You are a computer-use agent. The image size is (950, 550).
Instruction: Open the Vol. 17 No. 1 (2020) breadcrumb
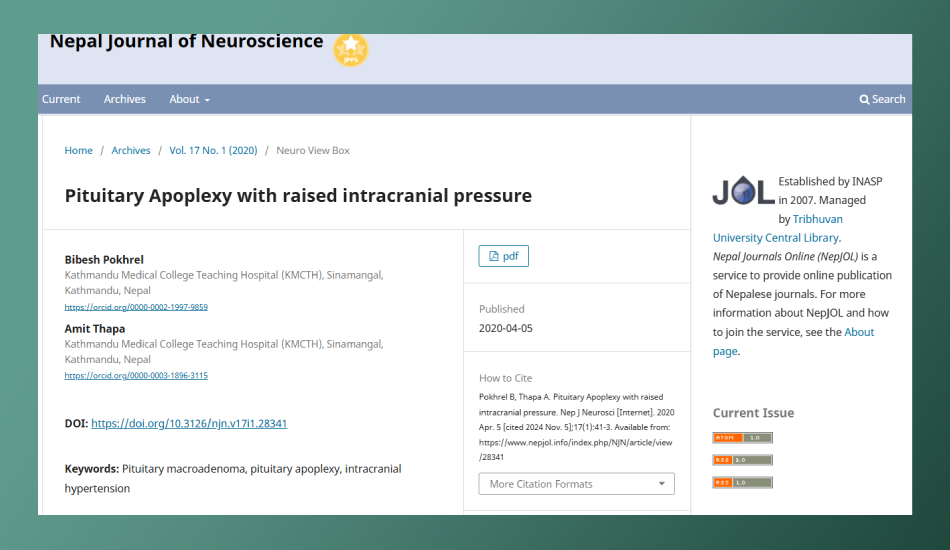coord(213,150)
